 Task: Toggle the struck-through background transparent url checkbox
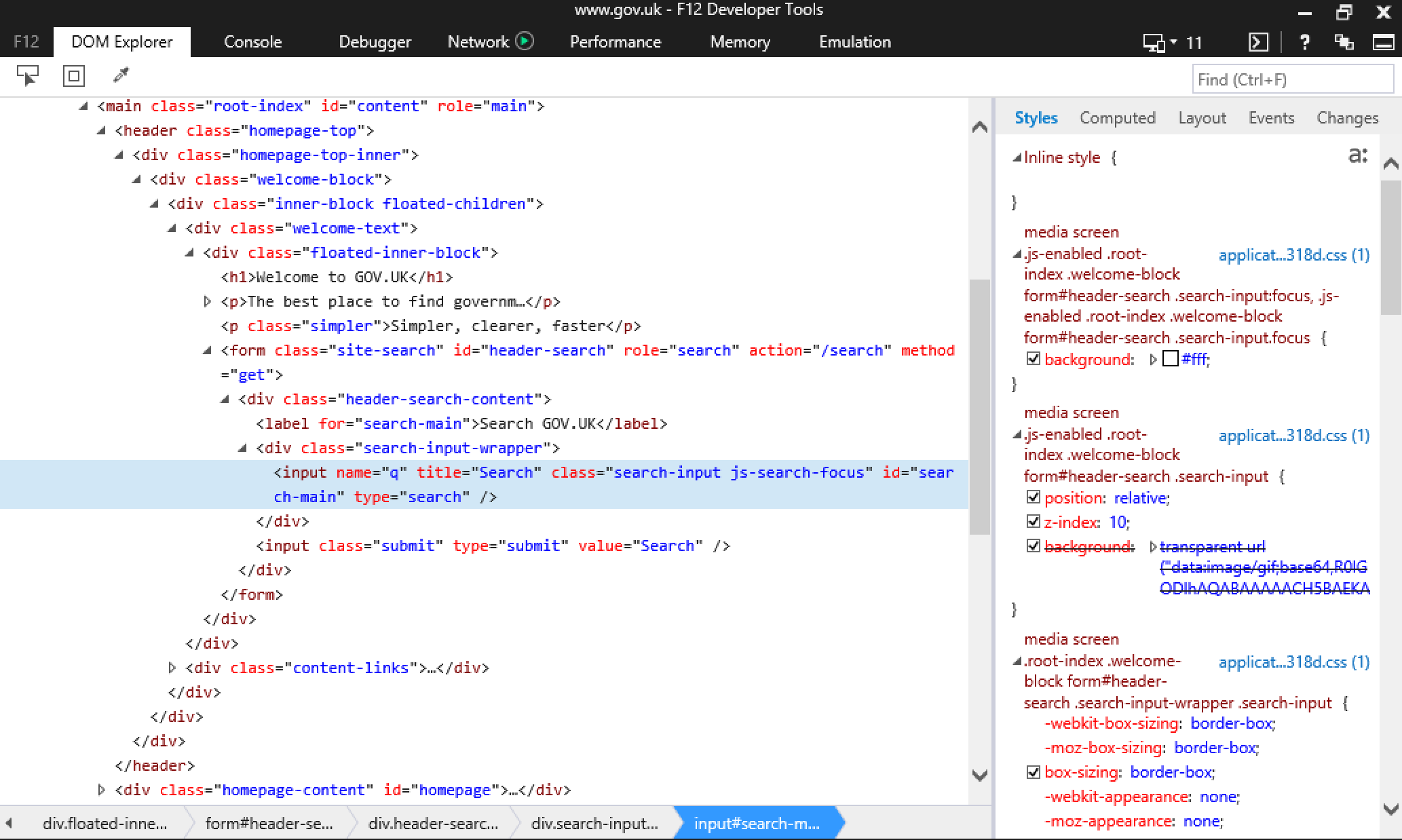point(1033,546)
